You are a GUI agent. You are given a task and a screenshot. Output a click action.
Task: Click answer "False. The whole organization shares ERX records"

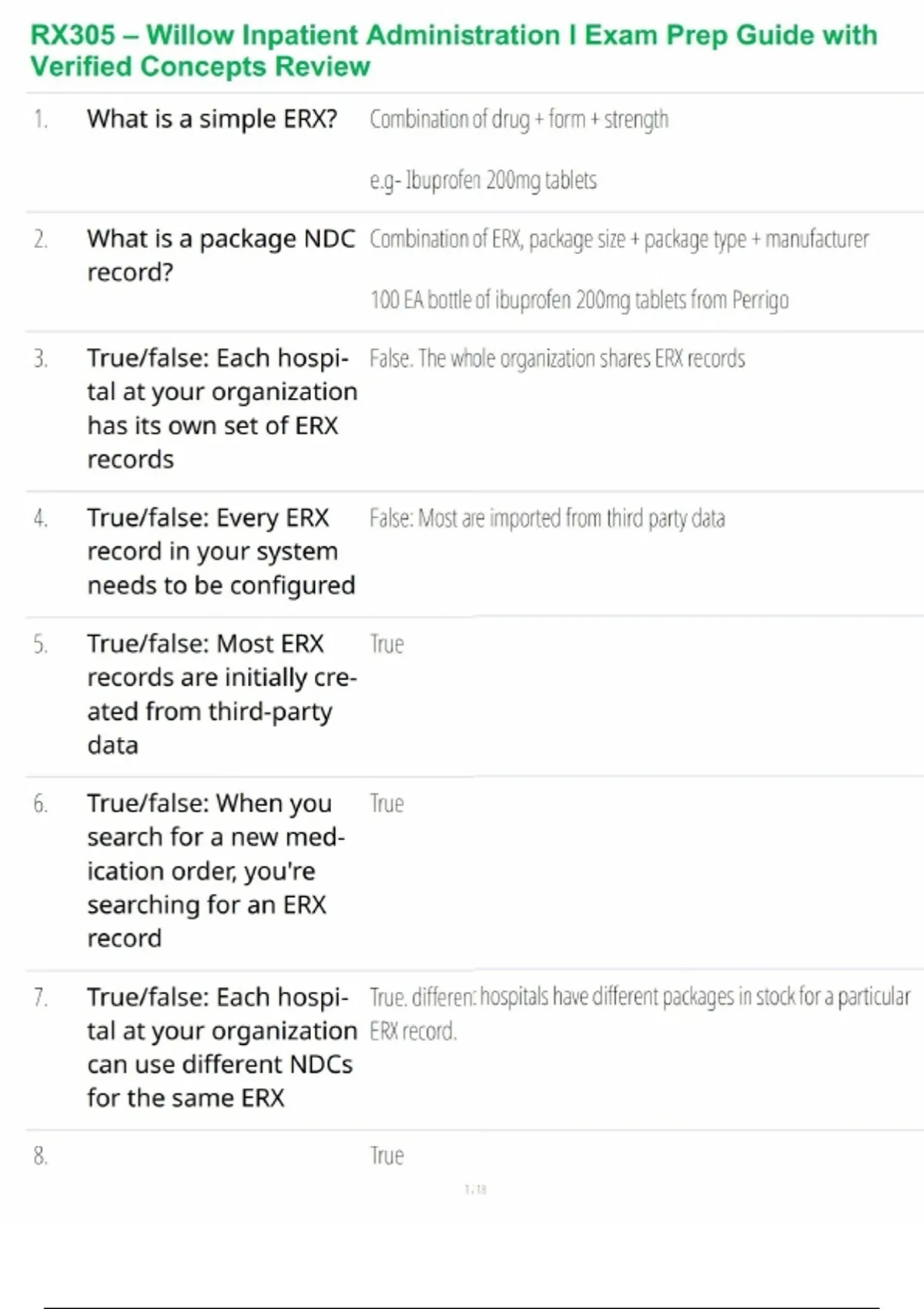(x=557, y=359)
